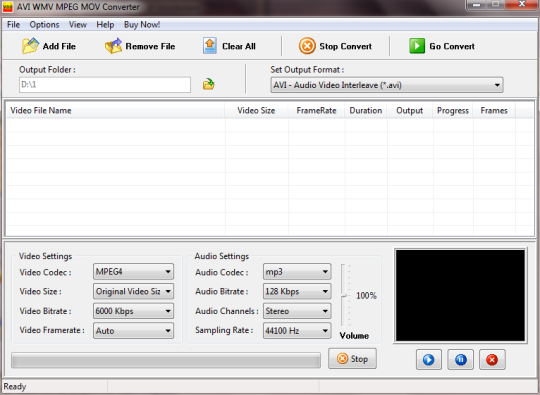540x395 pixels.
Task: Expand the Video Size dropdown
Action: click(133, 291)
